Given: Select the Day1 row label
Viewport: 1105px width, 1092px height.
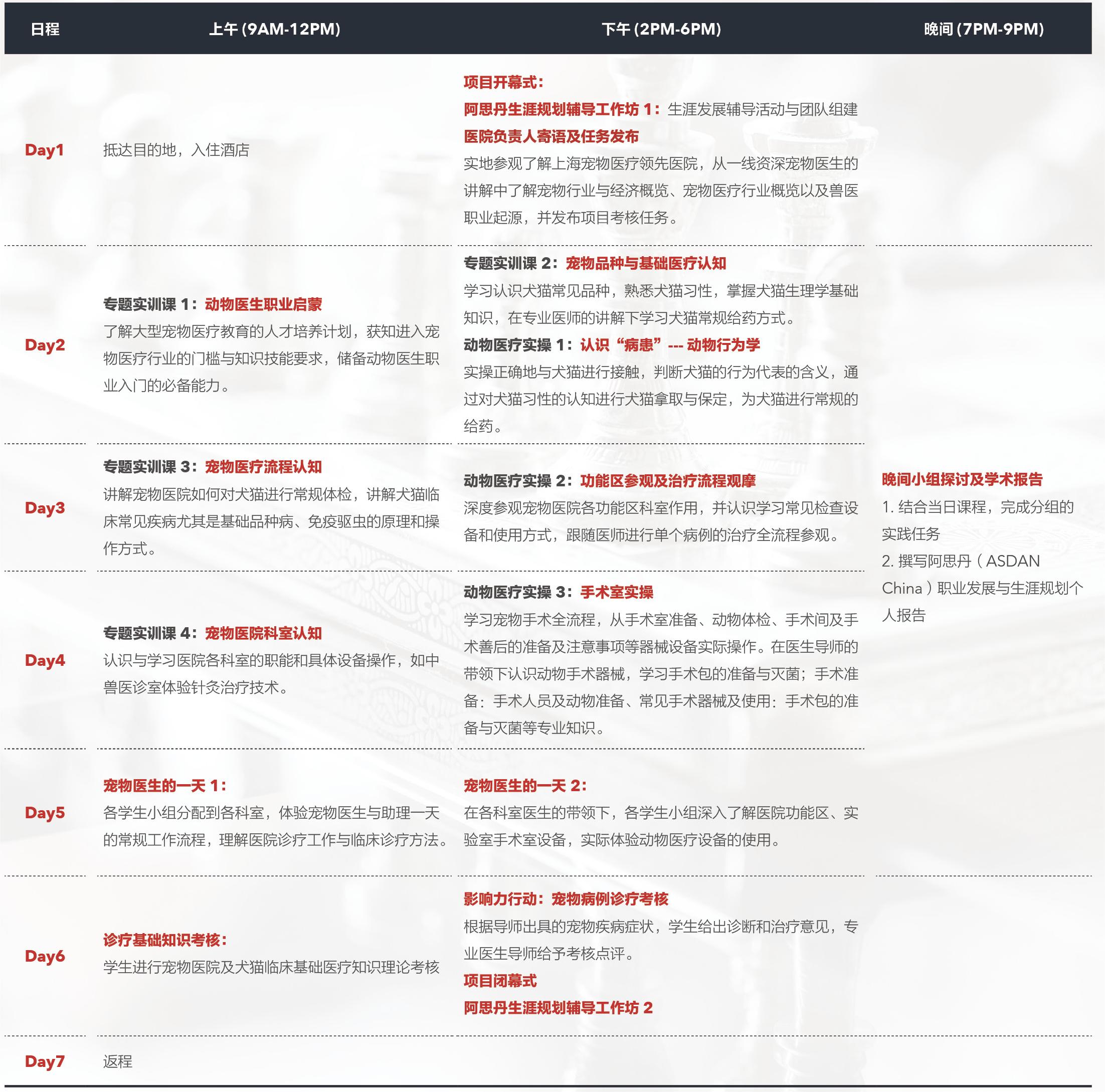Looking at the screenshot, I should point(45,150).
